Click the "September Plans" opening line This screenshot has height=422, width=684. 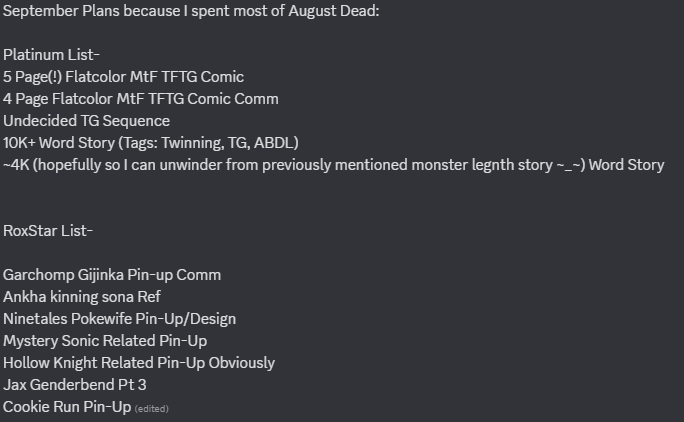tap(60, 11)
